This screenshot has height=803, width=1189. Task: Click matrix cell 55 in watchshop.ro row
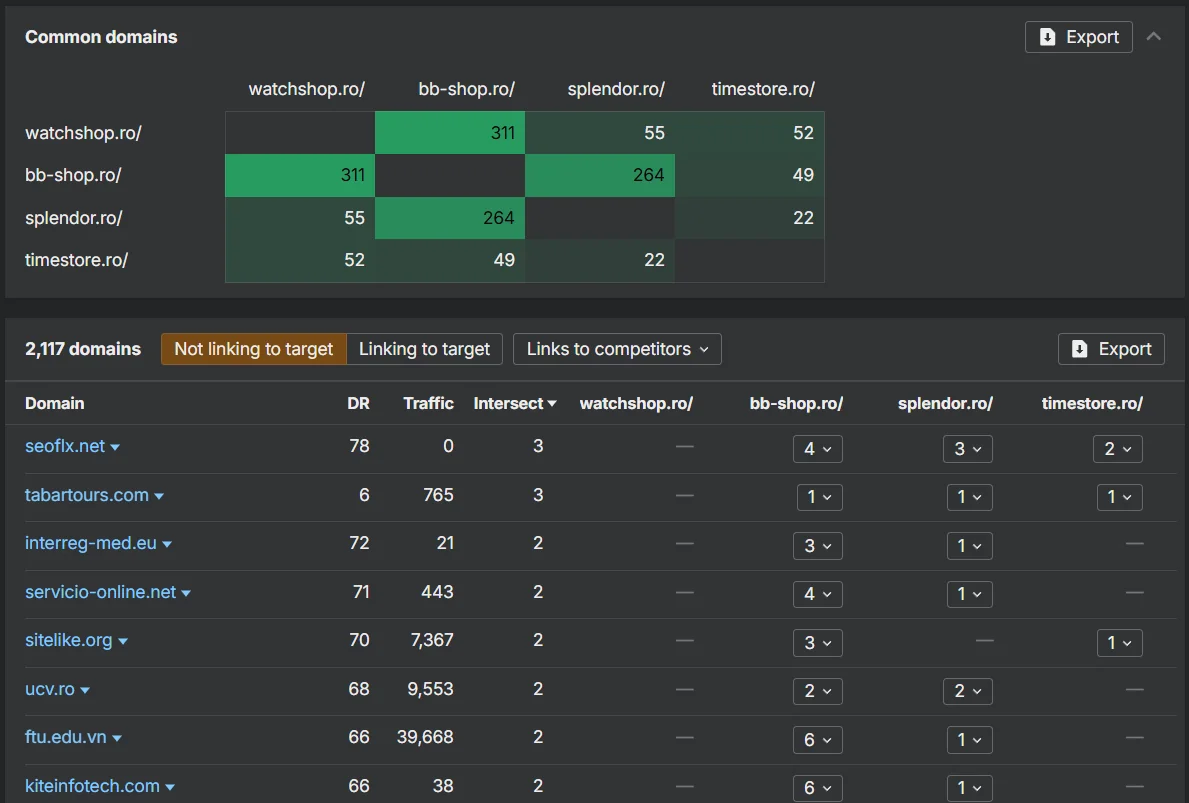[x=600, y=133]
